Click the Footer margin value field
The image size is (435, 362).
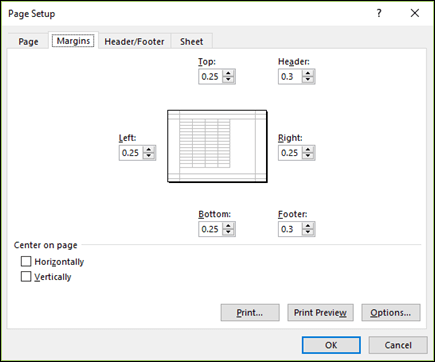[x=290, y=229]
